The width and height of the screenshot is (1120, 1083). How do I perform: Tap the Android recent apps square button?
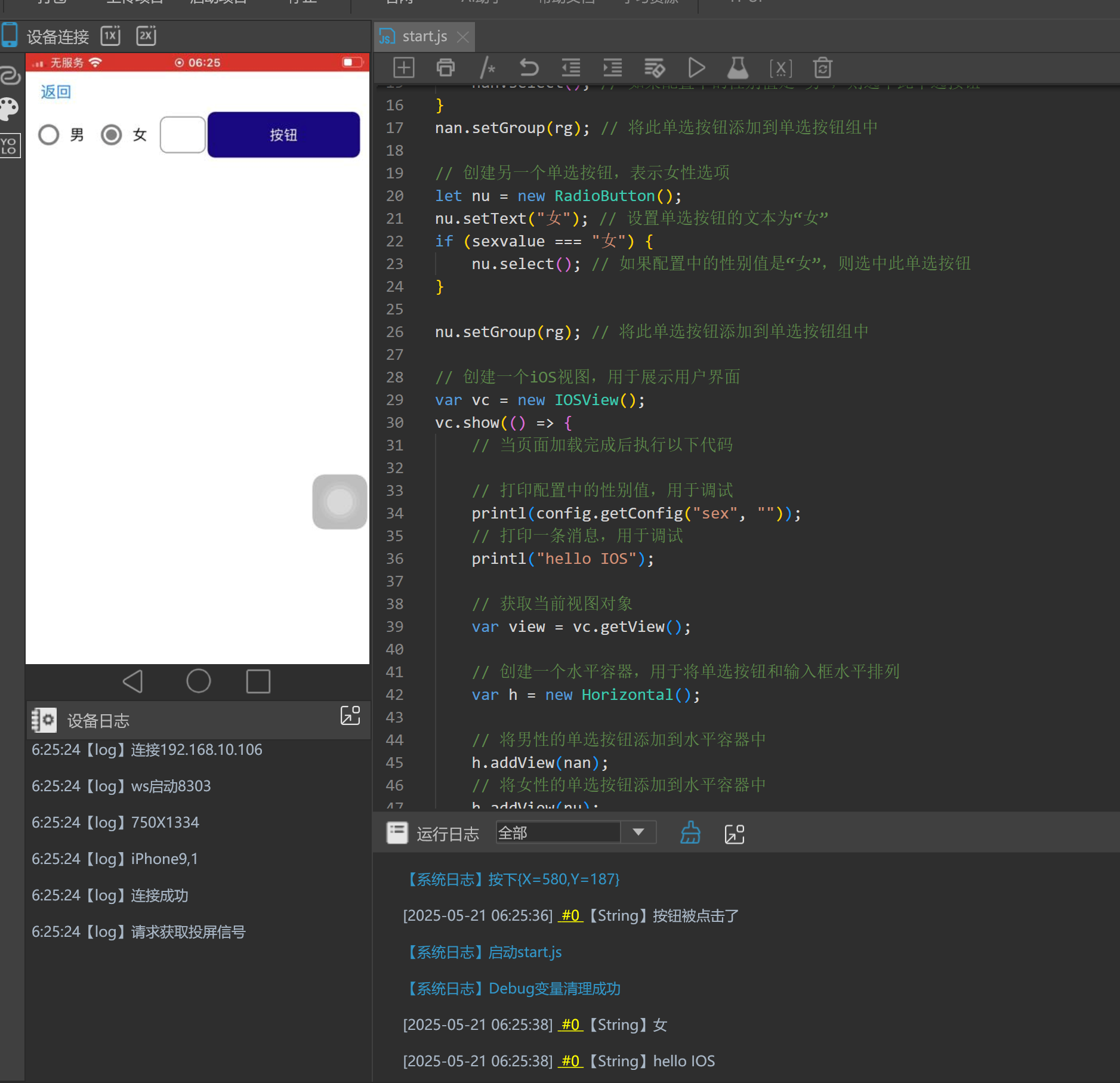(x=258, y=681)
